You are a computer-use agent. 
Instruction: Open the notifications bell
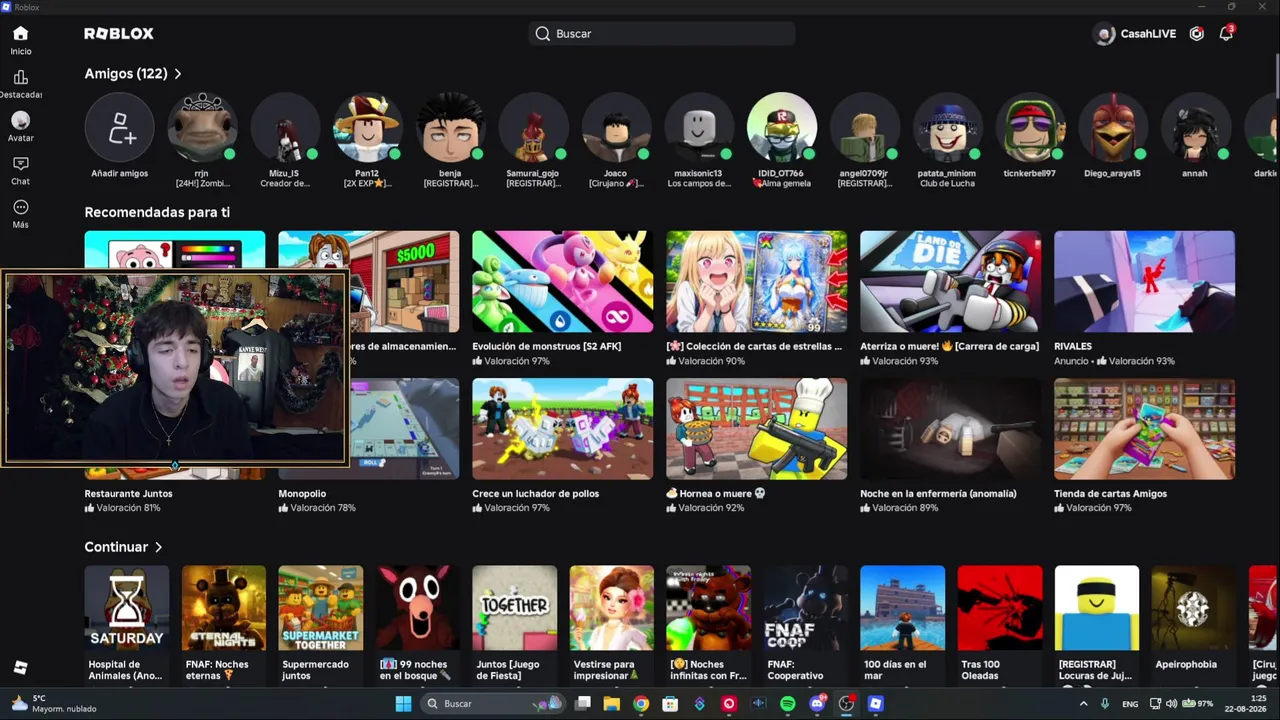coord(1226,33)
